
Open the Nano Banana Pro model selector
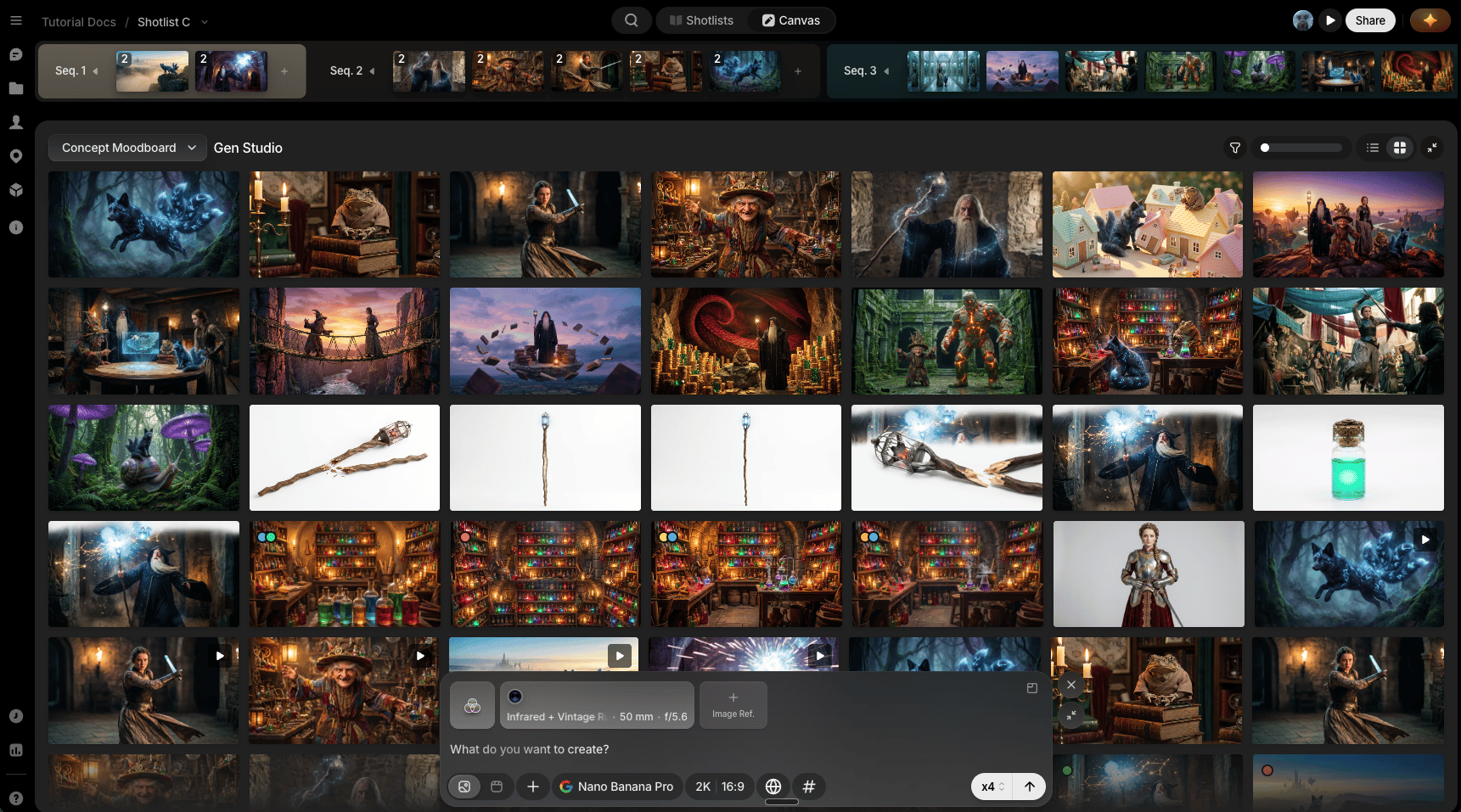click(617, 787)
